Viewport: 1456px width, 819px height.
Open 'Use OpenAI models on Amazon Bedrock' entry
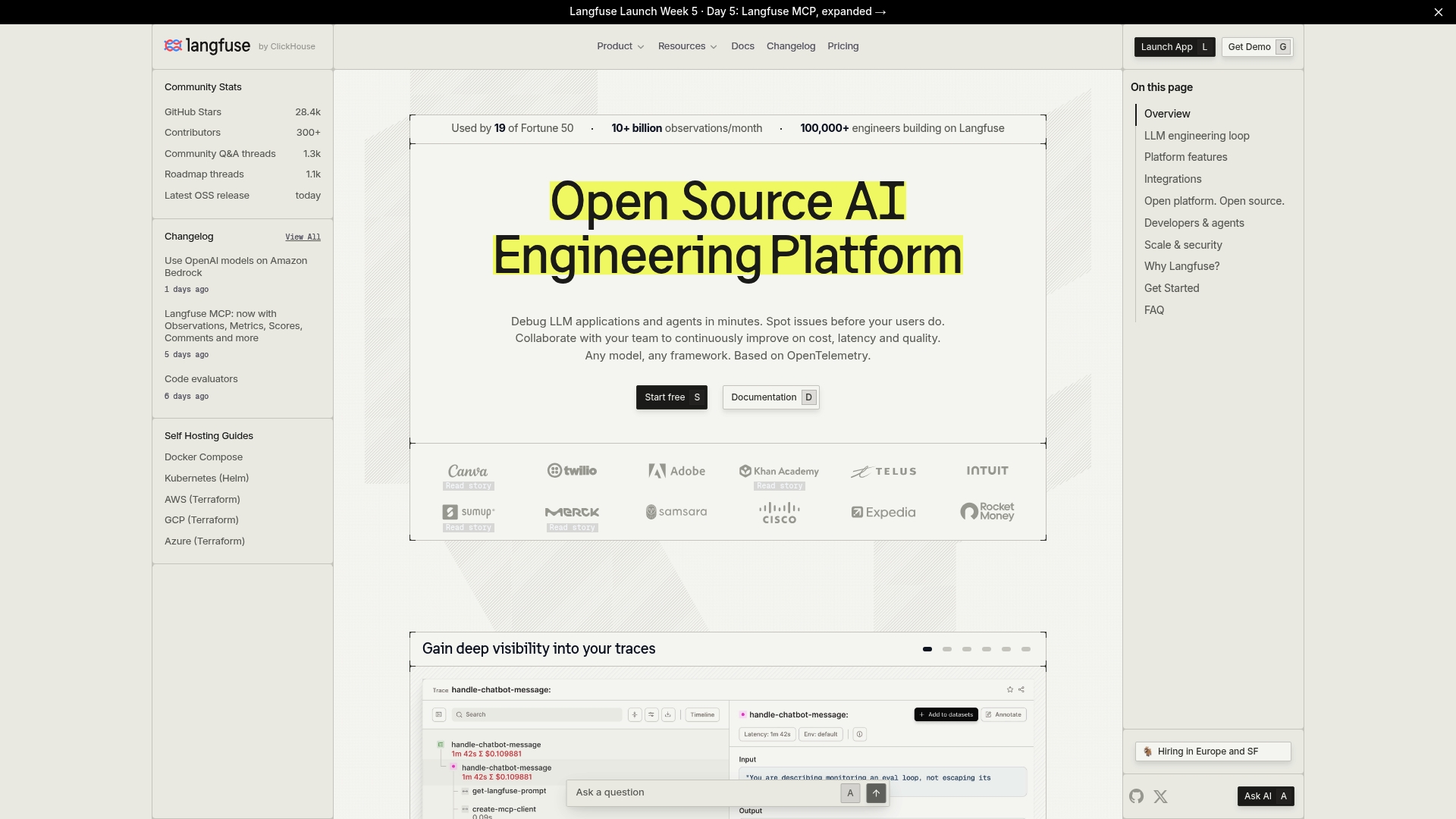tap(236, 267)
